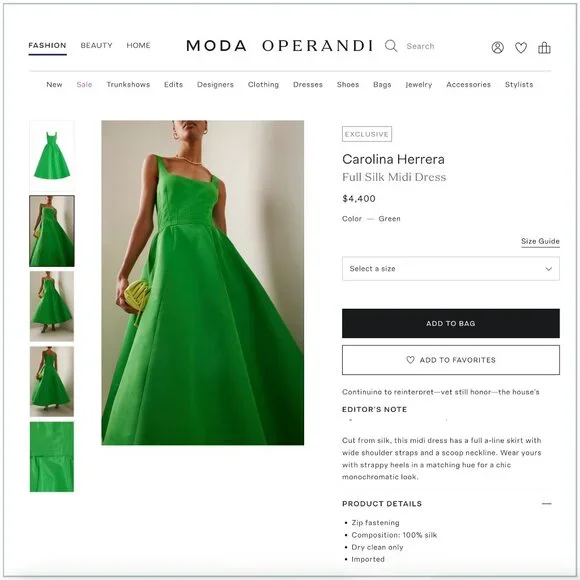
Task: Collapse Product Details with the minus icon
Action: 546,503
